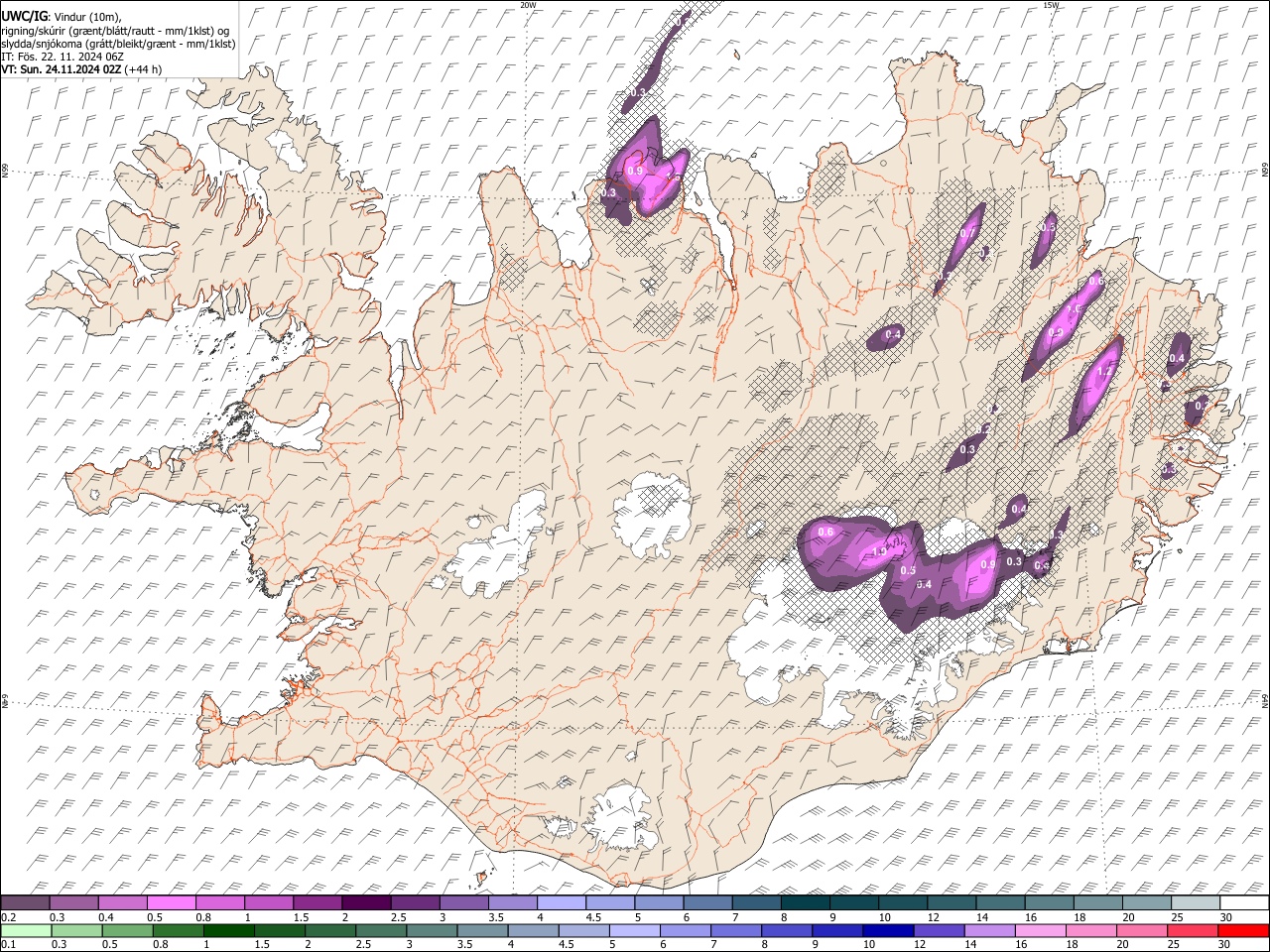Select upper-row legend swatch for 0.8
Viewport: 1270px width, 952px height.
(x=219, y=903)
